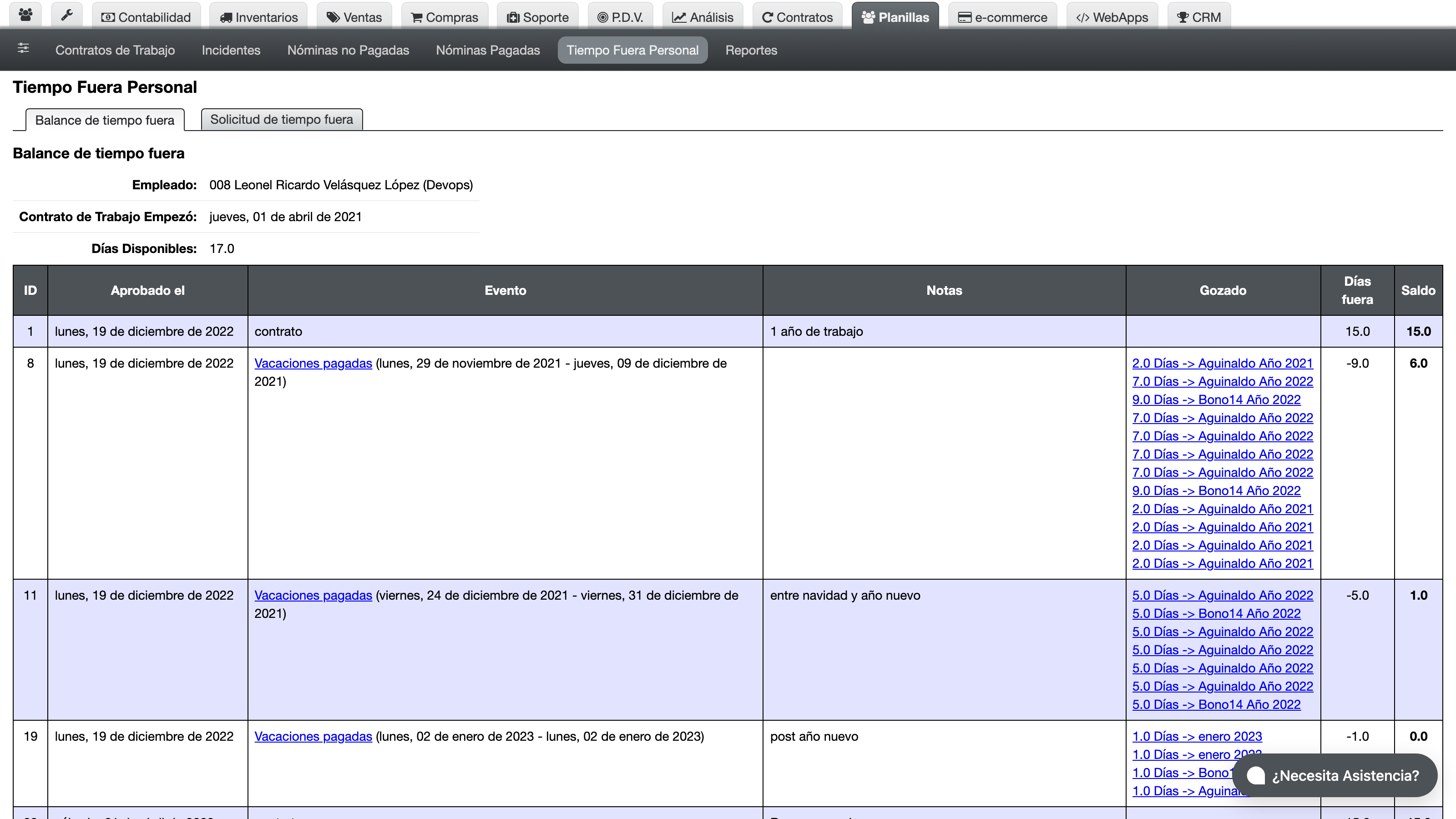Open first '2.0 Días -> Aguinaldo Año 2021' link
Image resolution: width=1456 pixels, height=819 pixels.
click(1223, 364)
